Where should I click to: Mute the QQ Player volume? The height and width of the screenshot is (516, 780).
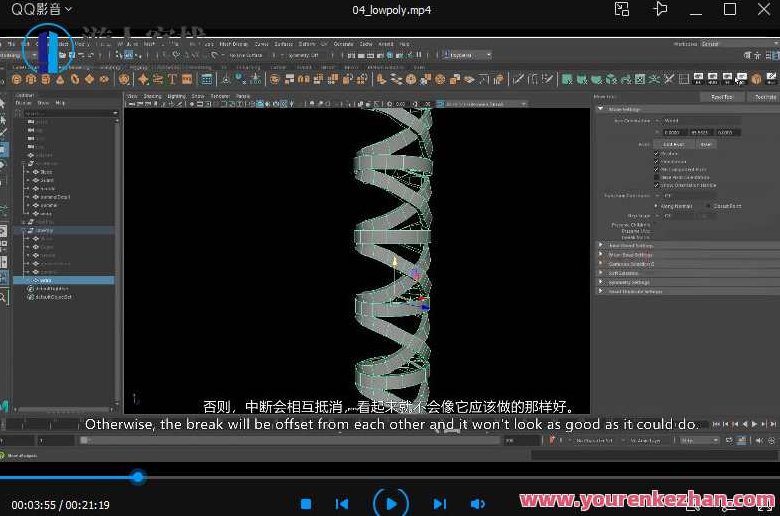tap(477, 504)
